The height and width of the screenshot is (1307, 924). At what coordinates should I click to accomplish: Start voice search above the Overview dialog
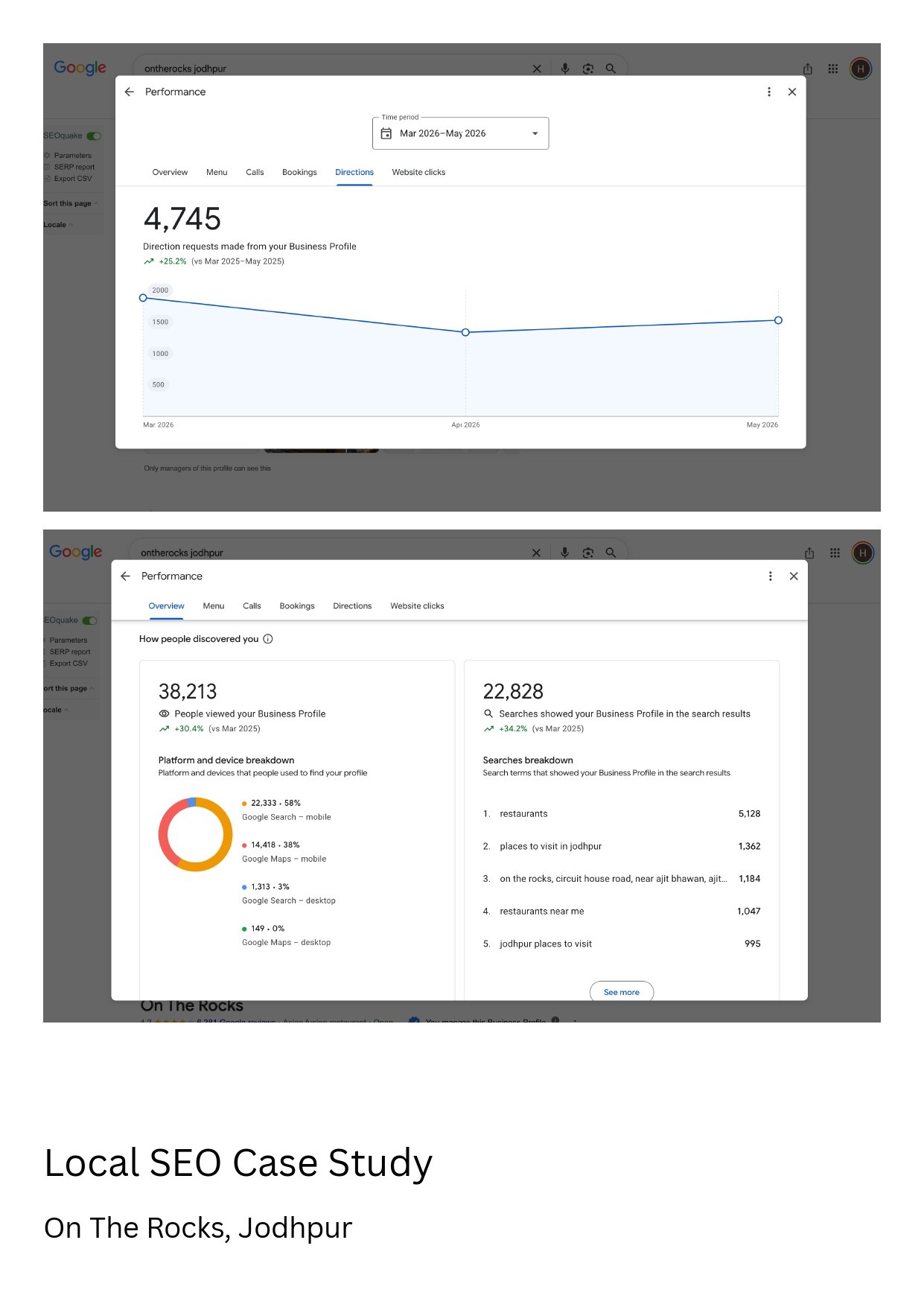coord(565,553)
